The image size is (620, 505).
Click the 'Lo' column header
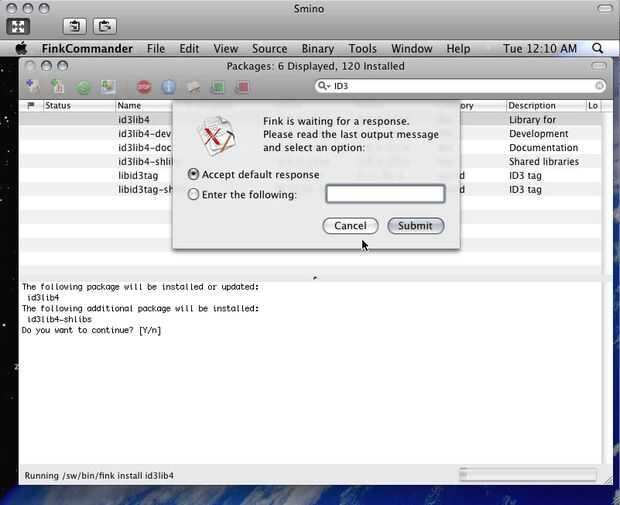pos(593,106)
